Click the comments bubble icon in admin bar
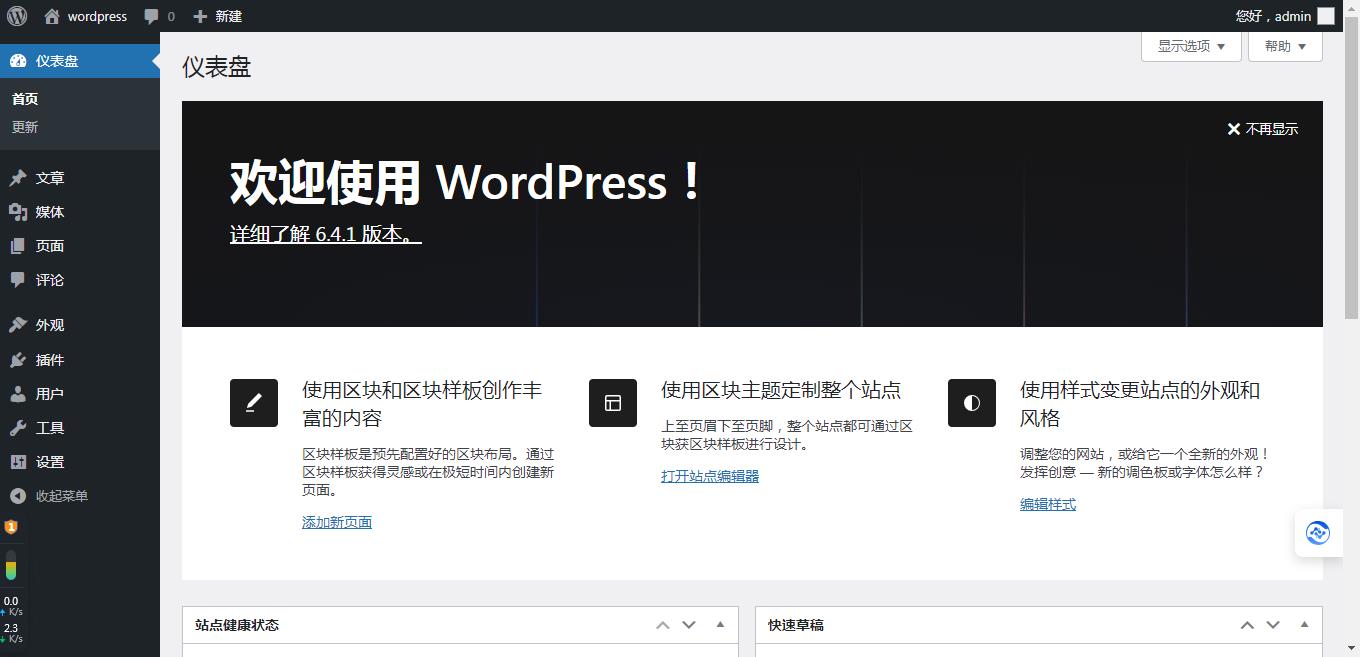1360x657 pixels. [151, 17]
